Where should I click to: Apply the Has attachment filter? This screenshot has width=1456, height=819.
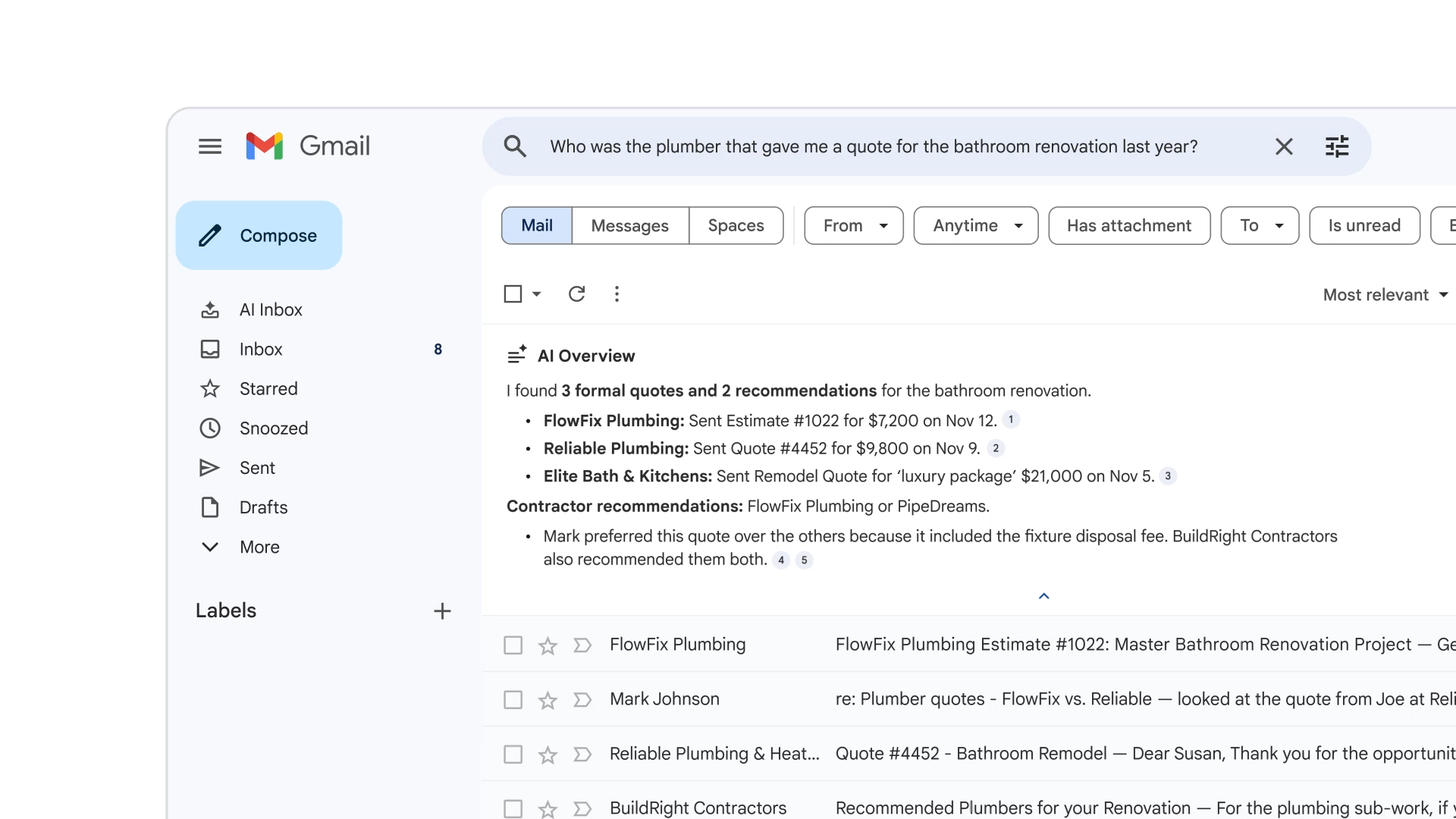click(1128, 225)
